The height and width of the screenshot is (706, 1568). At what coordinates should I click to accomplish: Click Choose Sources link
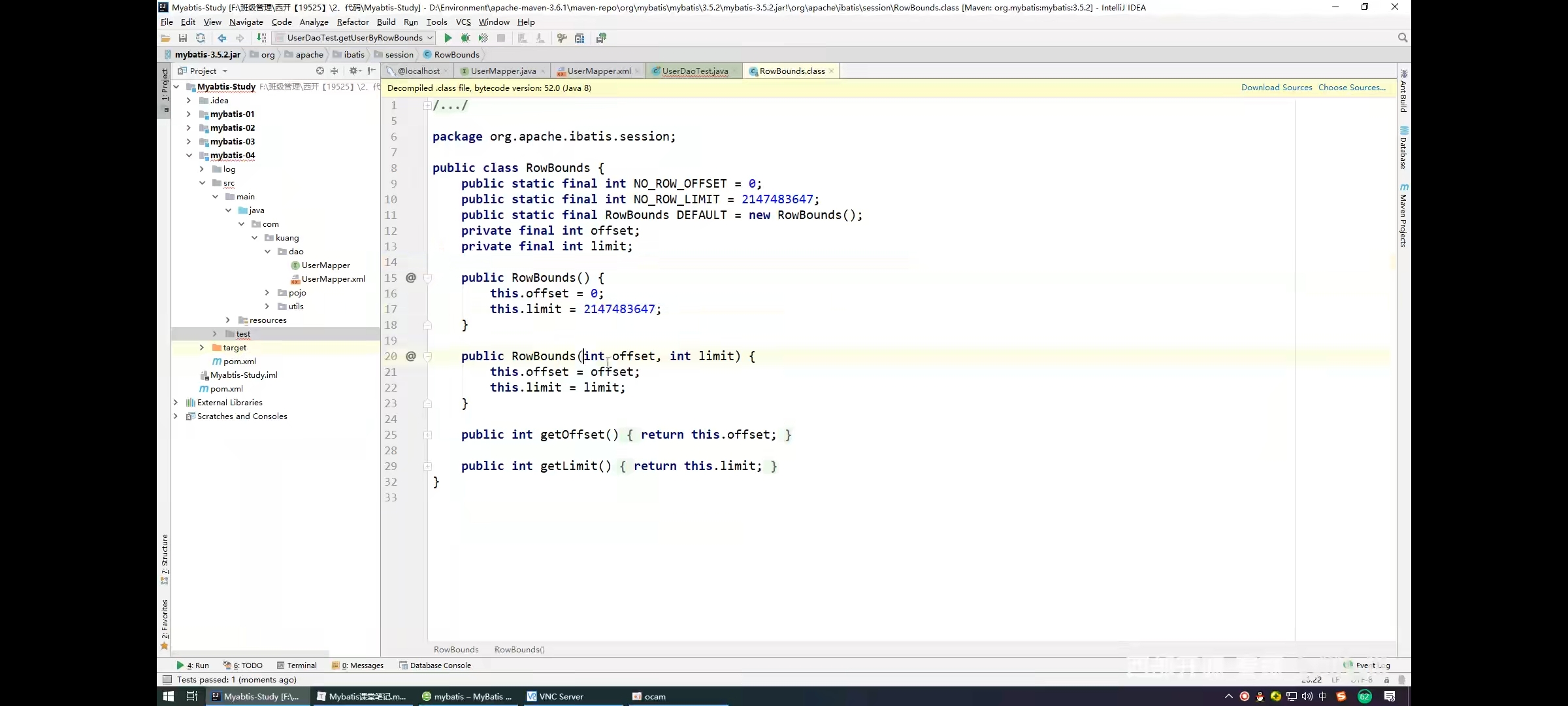click(1352, 88)
